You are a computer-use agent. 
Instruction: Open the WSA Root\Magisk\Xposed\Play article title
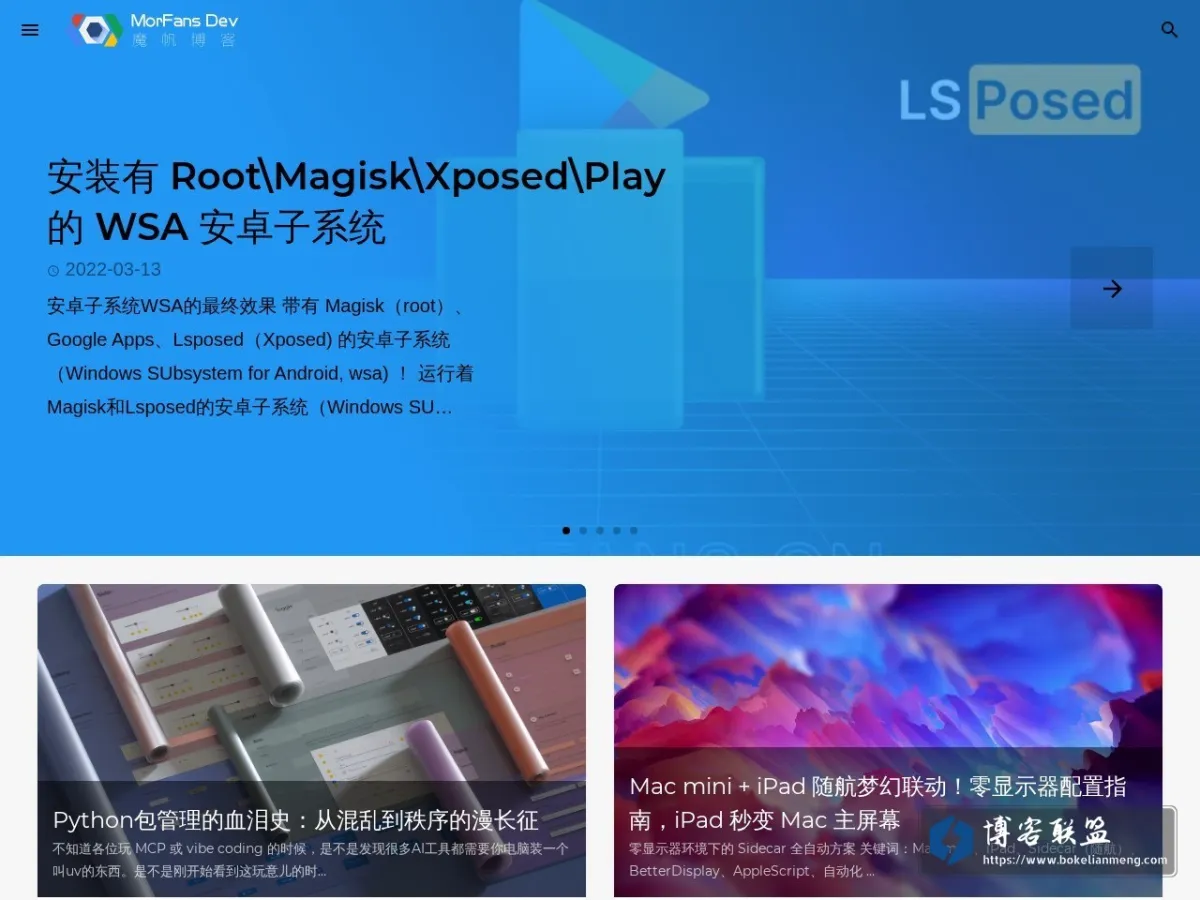point(356,202)
